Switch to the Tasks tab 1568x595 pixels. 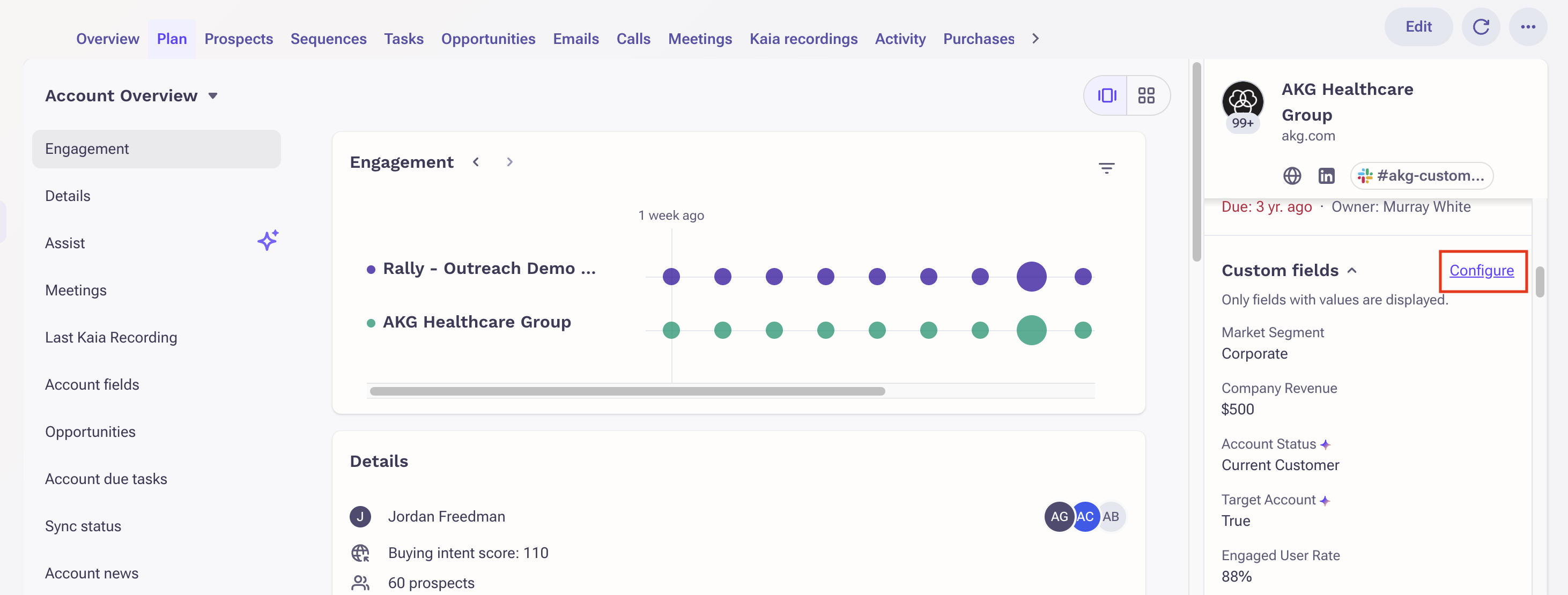point(404,39)
